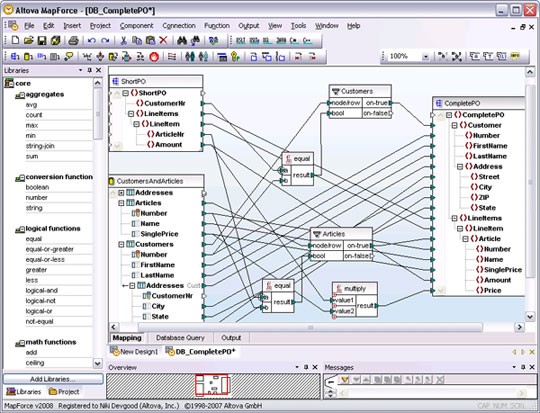Insert a Database component
This screenshot has width=540, height=413.
tap(28, 56)
